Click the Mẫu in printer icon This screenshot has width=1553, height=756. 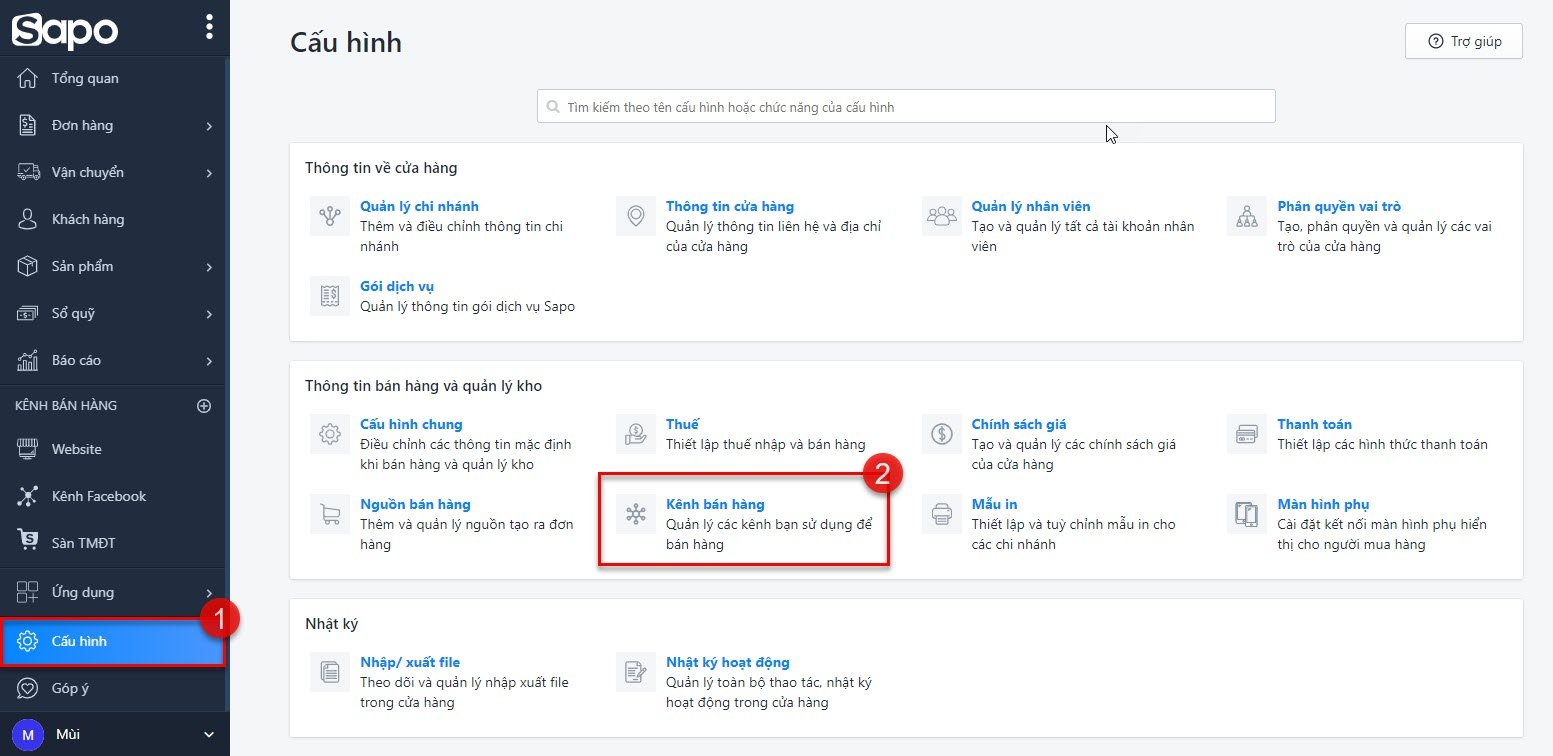(941, 513)
